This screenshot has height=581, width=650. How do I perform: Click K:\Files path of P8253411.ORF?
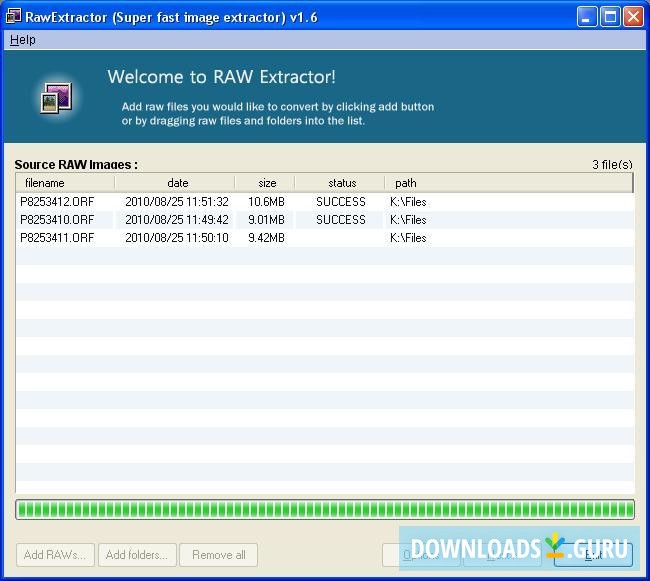pyautogui.click(x=408, y=238)
